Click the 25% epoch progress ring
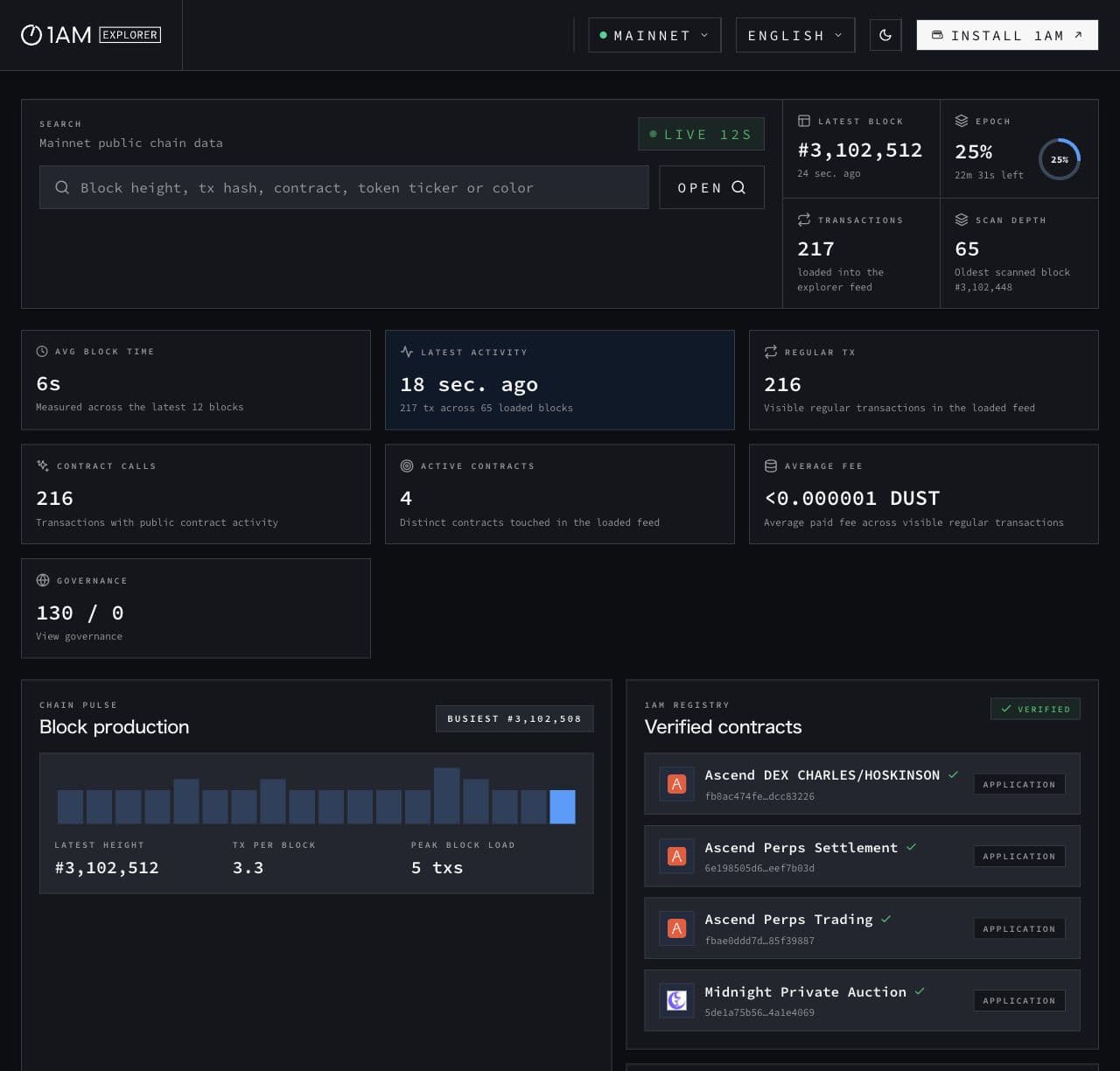This screenshot has width=1120, height=1071. (x=1060, y=159)
